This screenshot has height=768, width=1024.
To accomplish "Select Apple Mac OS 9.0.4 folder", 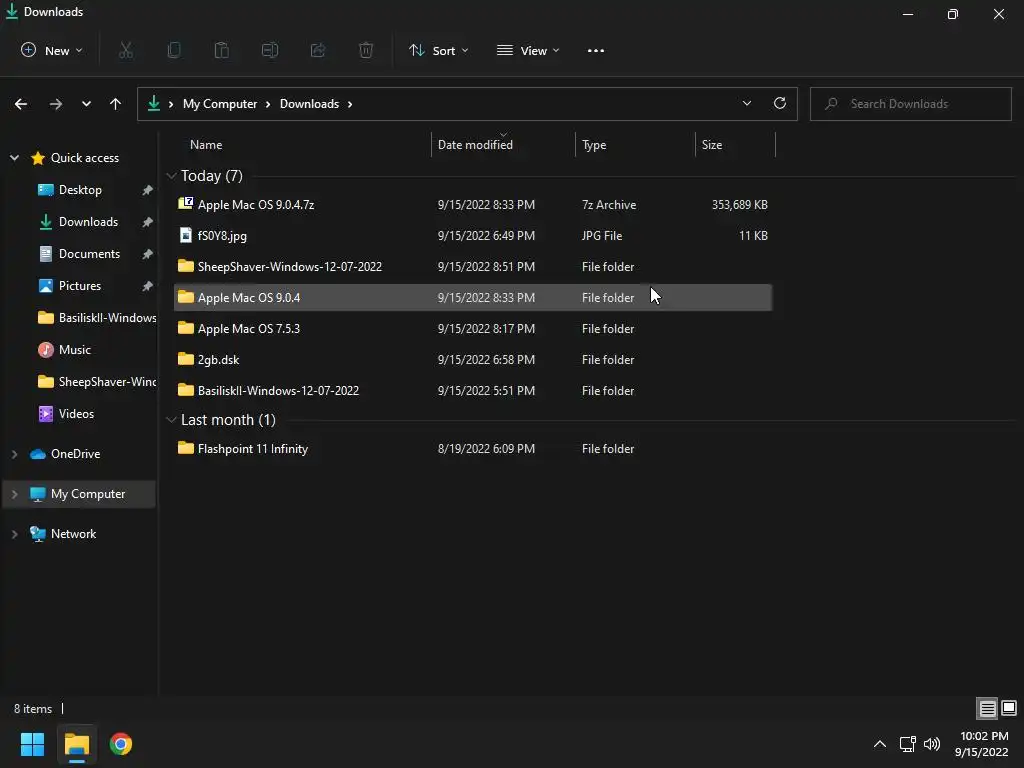I will pos(473,297).
